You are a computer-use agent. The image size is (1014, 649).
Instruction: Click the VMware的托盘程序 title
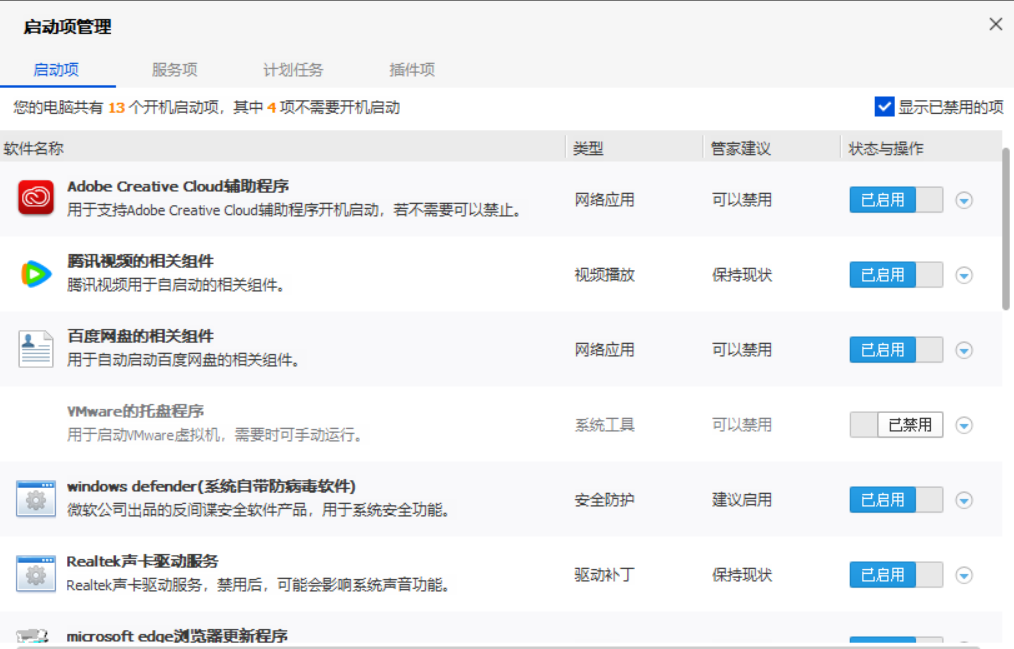[x=135, y=411]
